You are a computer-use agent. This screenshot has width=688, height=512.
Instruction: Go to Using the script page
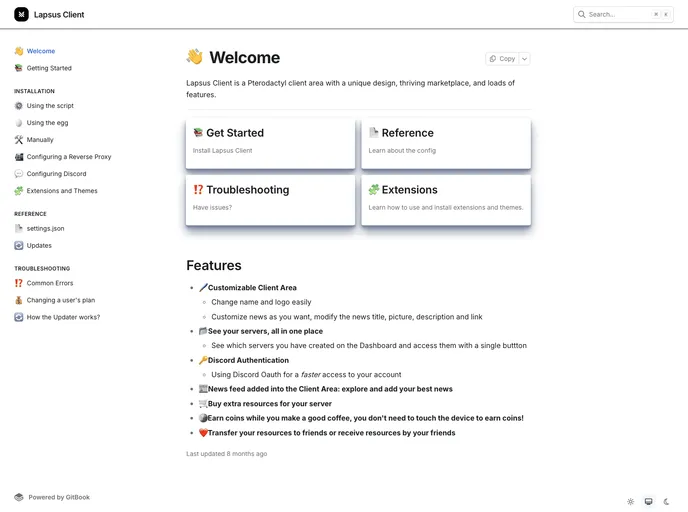coord(50,106)
